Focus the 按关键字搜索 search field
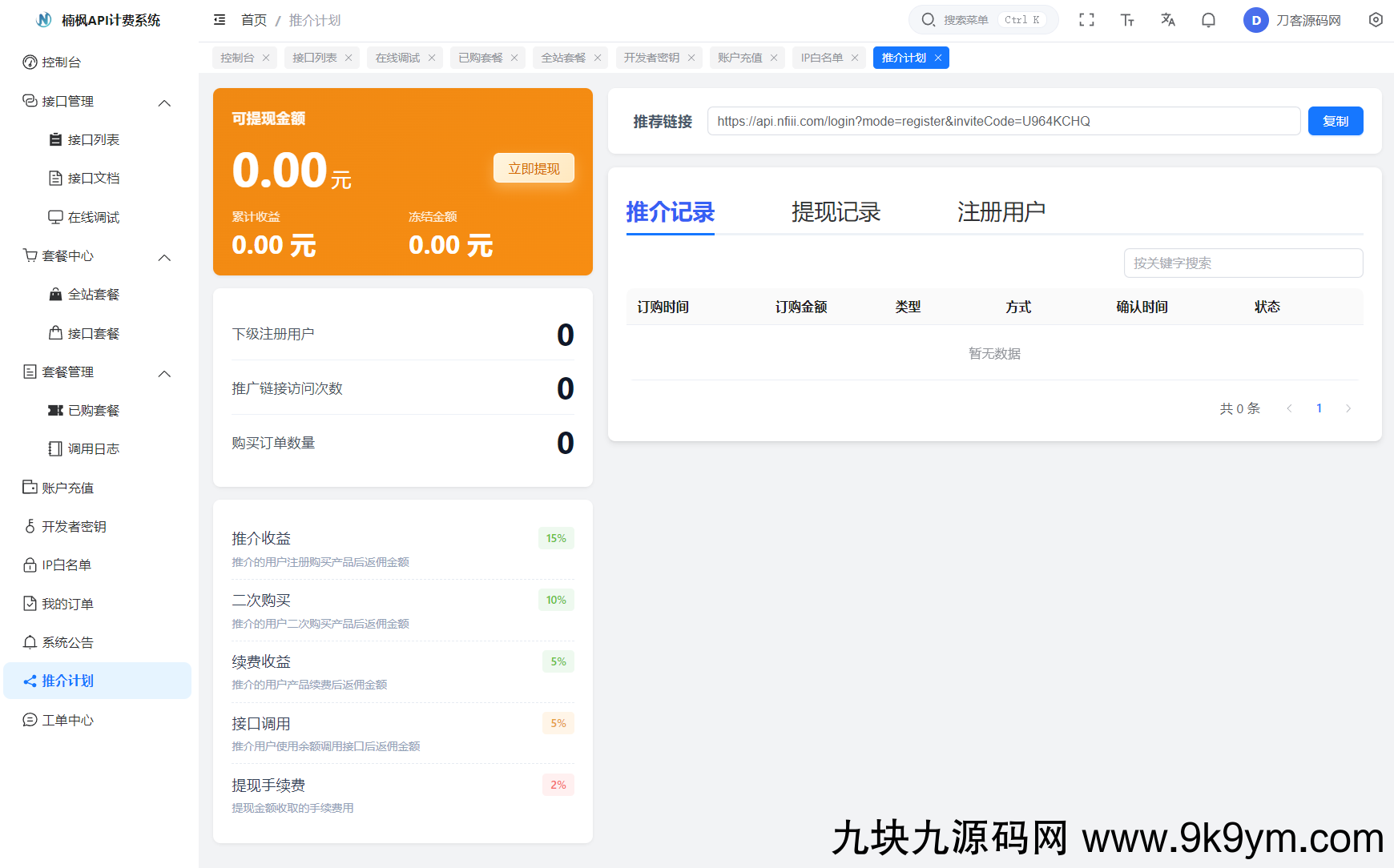 coord(1243,263)
